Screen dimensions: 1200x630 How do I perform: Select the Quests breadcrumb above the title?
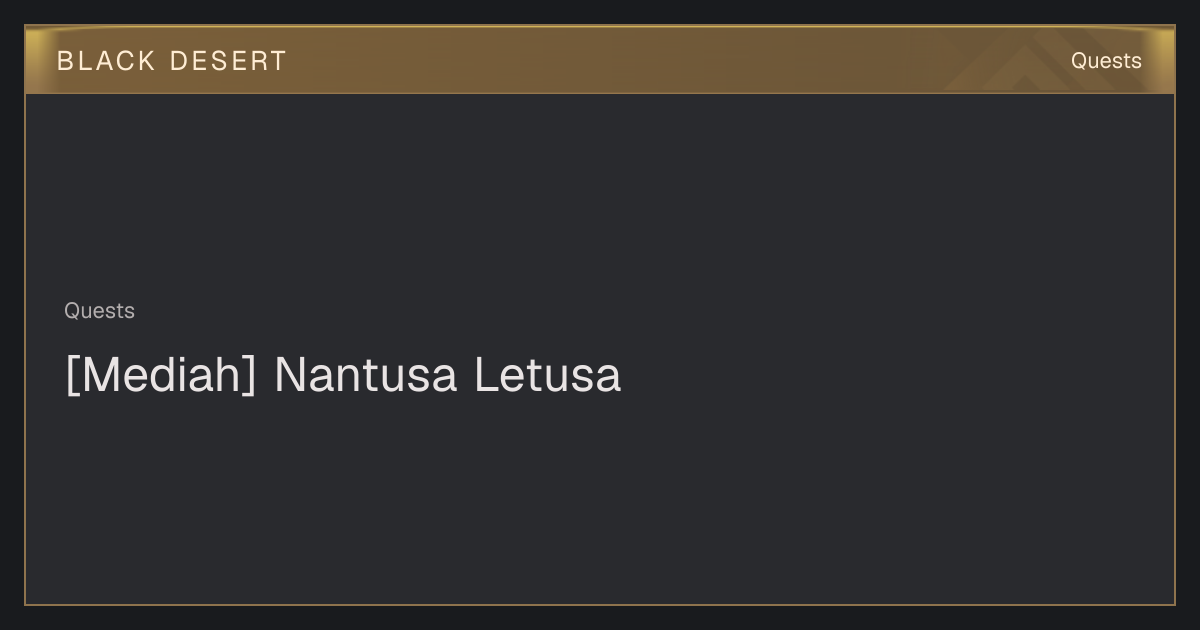pos(99,311)
